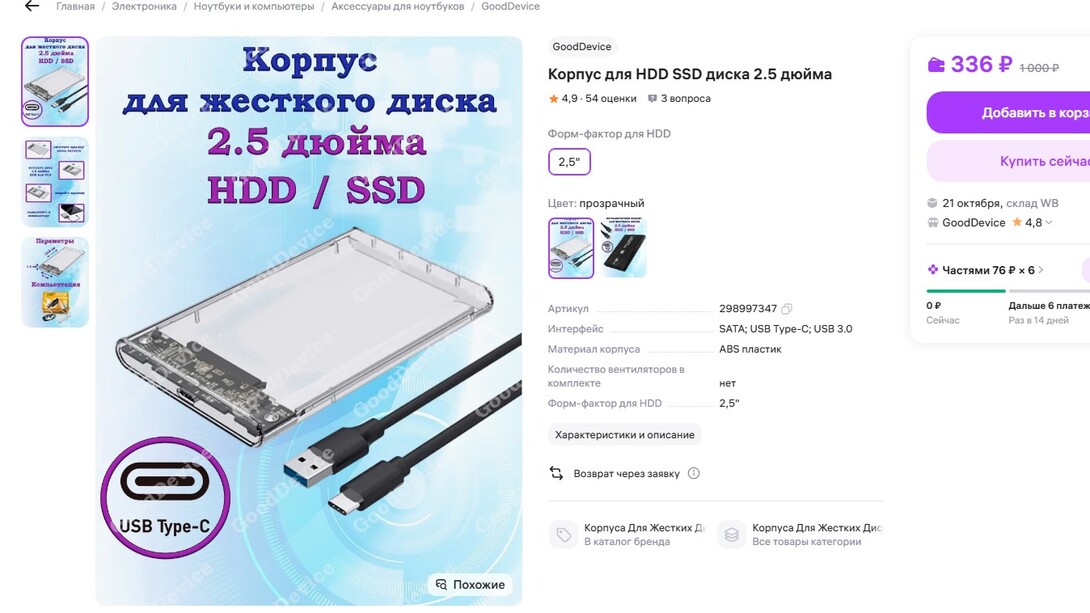The height and width of the screenshot is (613, 1090).
Task: Open return info icon next to Возврат через заявку
Action: tap(694, 473)
